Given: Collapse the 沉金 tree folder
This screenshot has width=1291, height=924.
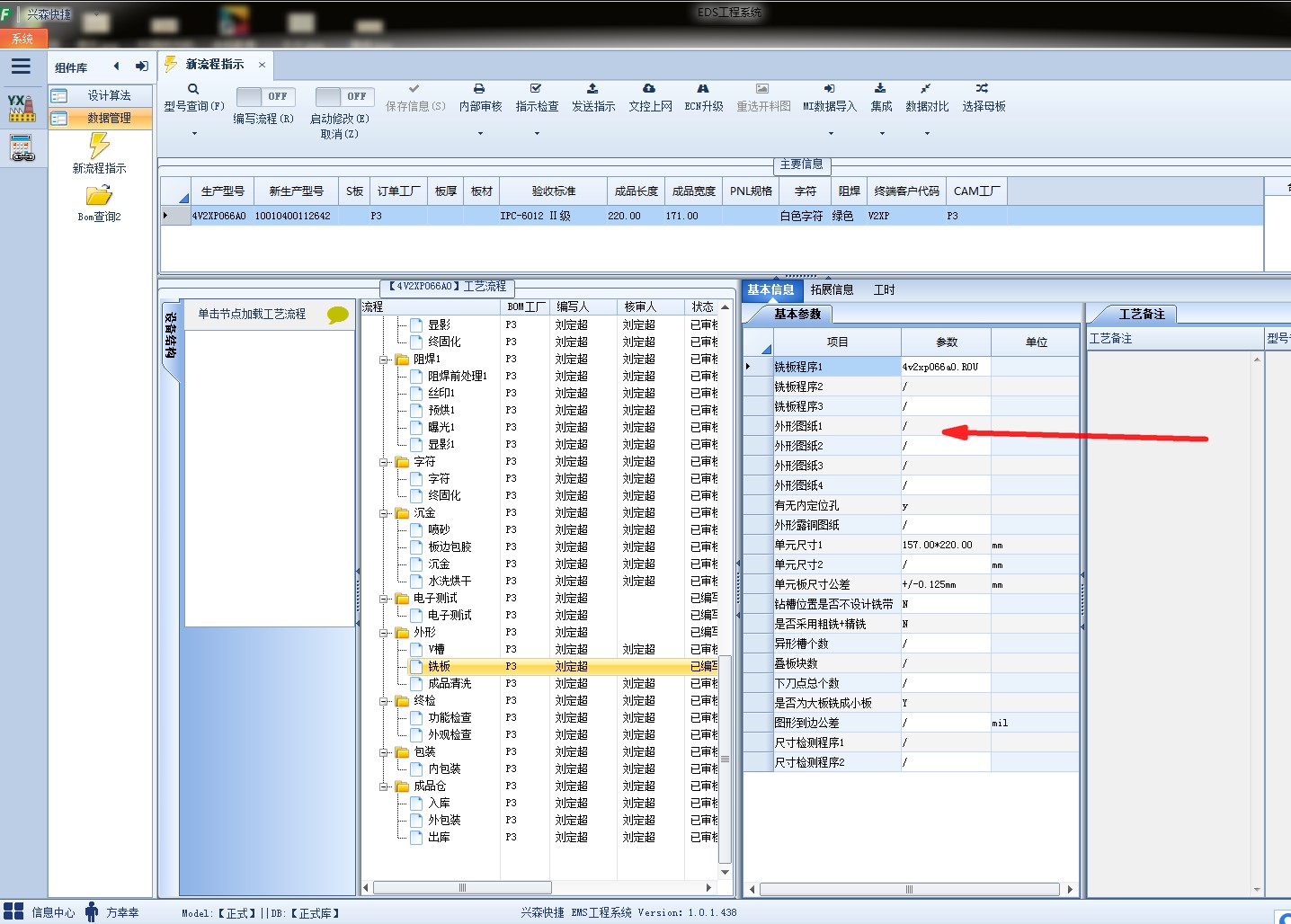Looking at the screenshot, I should click(x=385, y=513).
